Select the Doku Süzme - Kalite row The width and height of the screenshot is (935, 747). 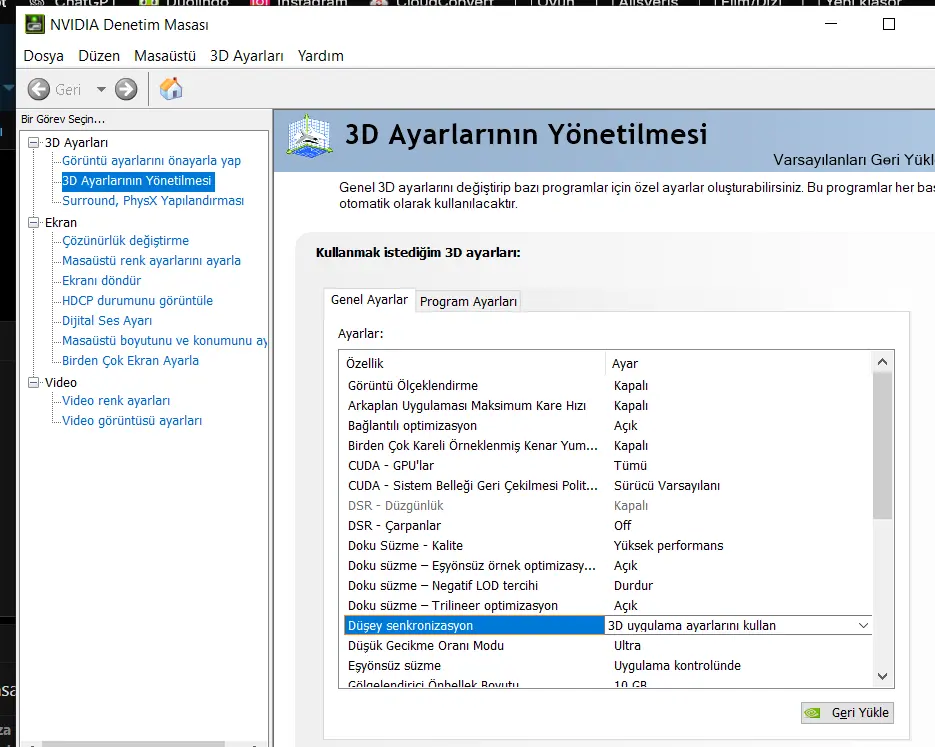(x=608, y=545)
